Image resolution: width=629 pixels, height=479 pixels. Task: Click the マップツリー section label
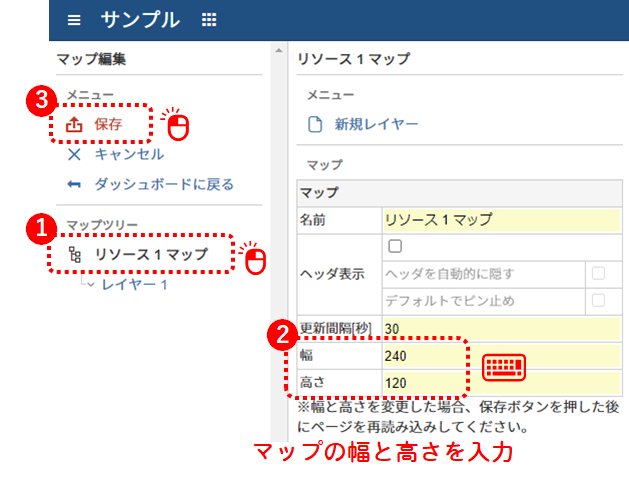click(102, 225)
